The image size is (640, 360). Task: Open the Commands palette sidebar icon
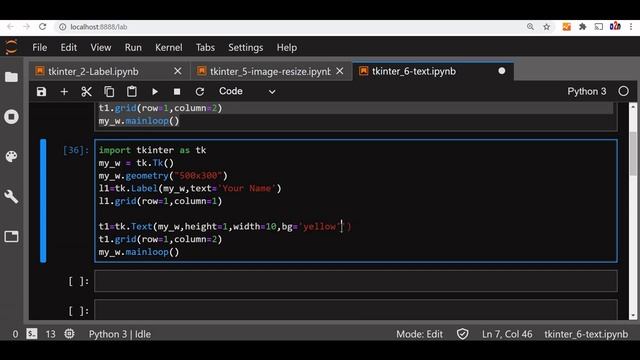(11, 157)
